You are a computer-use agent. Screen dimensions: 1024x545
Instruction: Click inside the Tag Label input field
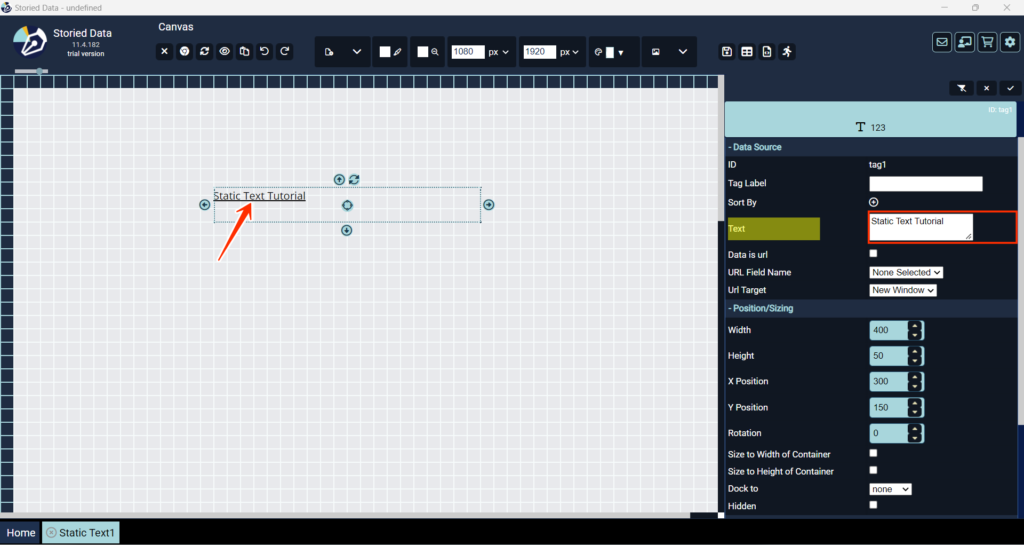(x=925, y=184)
